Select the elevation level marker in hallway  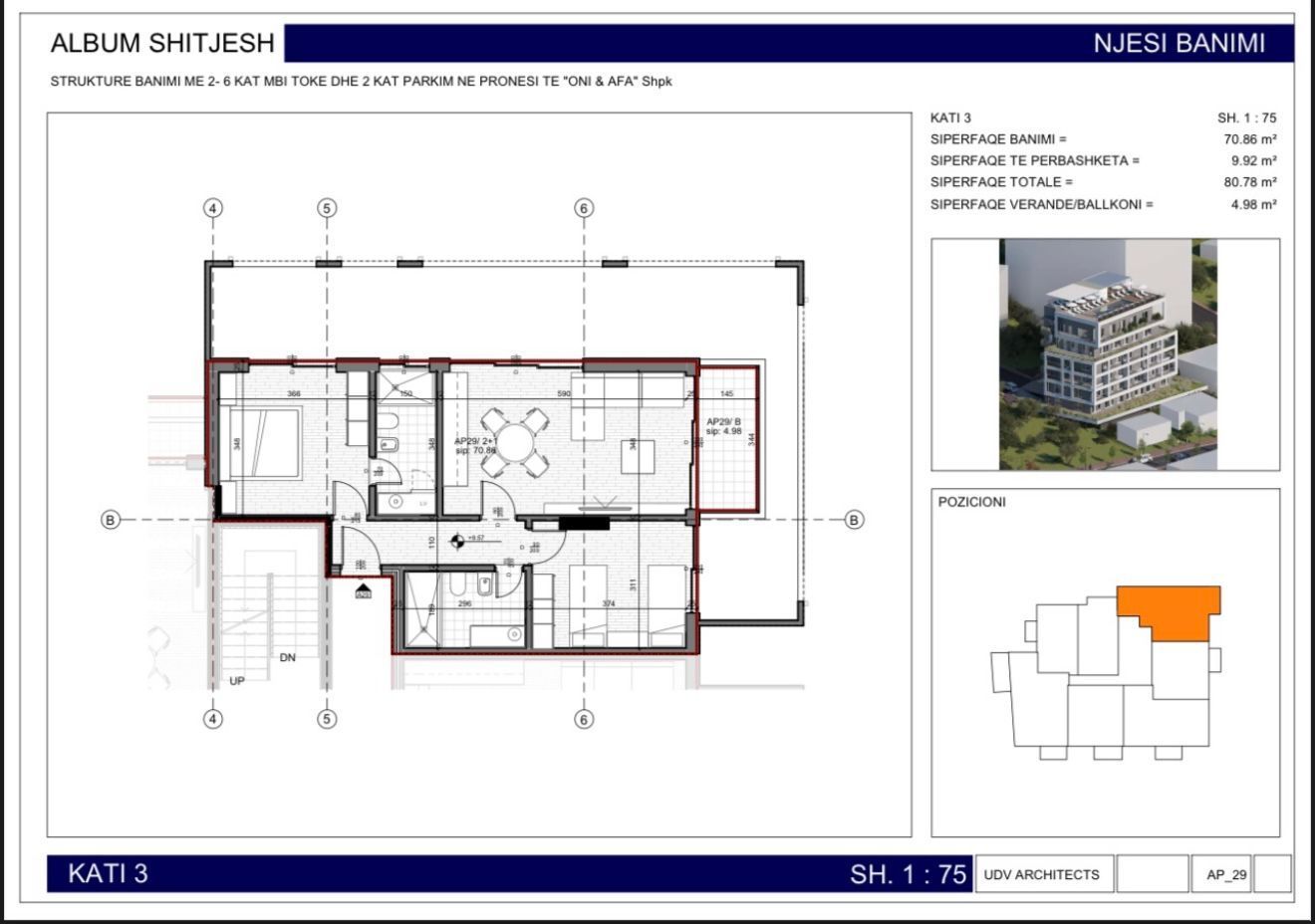[457, 541]
